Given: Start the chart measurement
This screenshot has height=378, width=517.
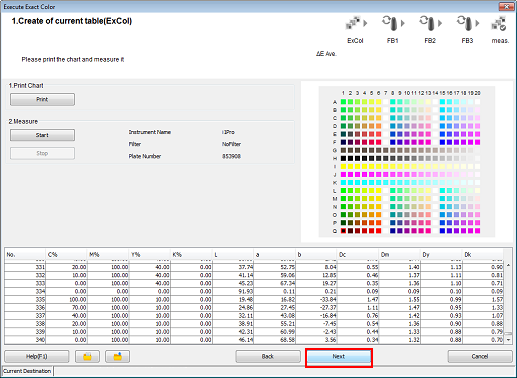Looking at the screenshot, I should [x=42, y=135].
